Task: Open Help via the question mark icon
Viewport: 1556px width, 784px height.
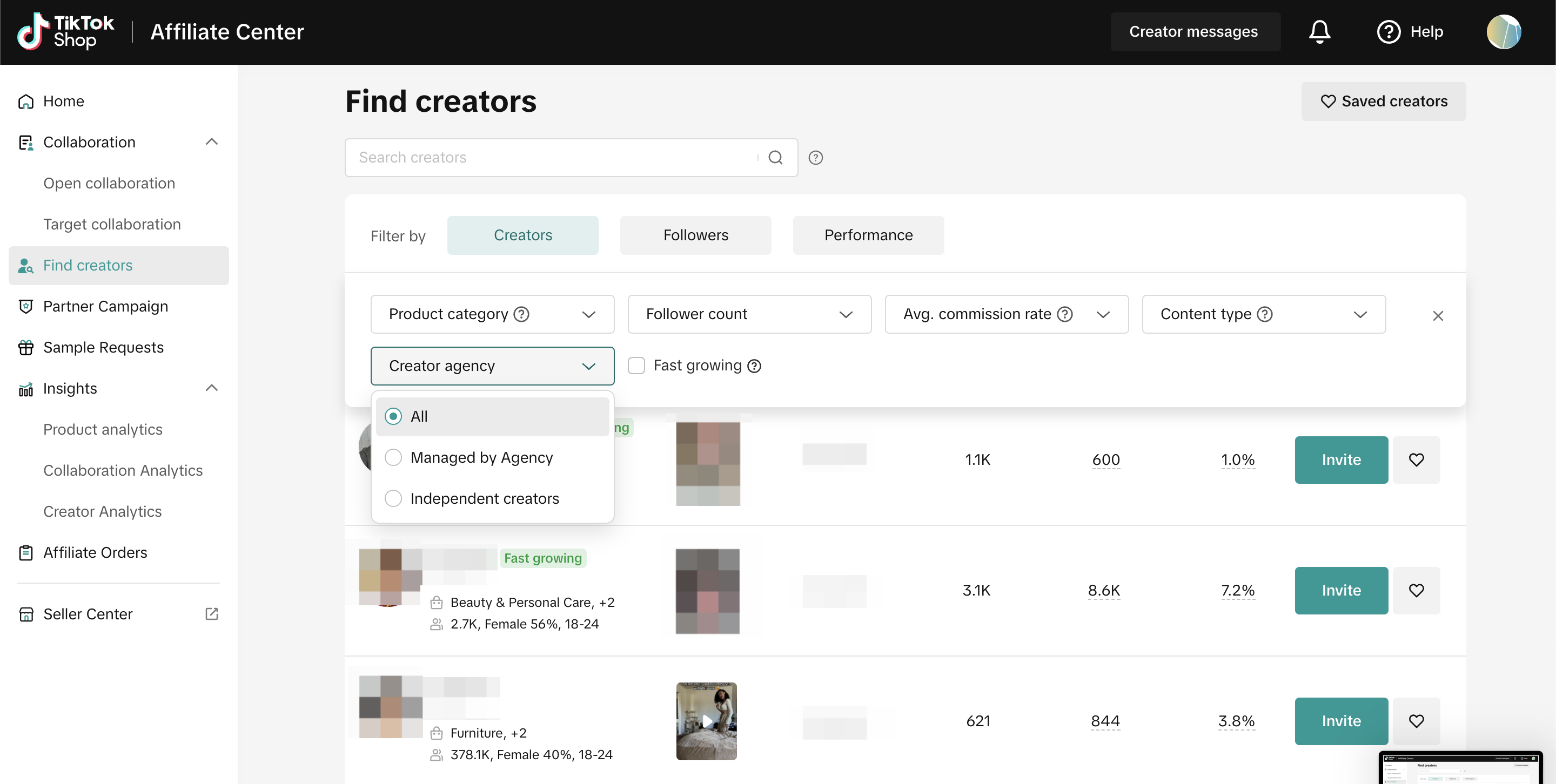Action: pos(1388,31)
